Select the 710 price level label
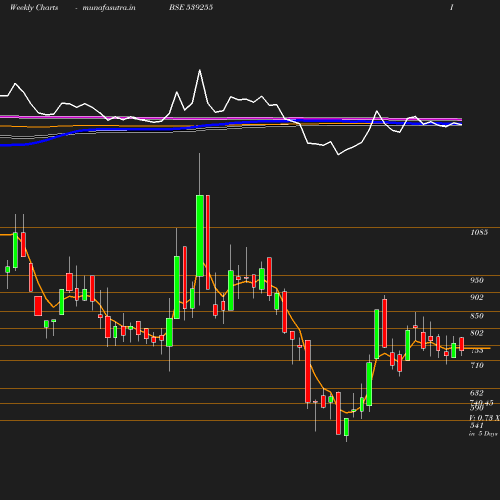 (477, 366)
